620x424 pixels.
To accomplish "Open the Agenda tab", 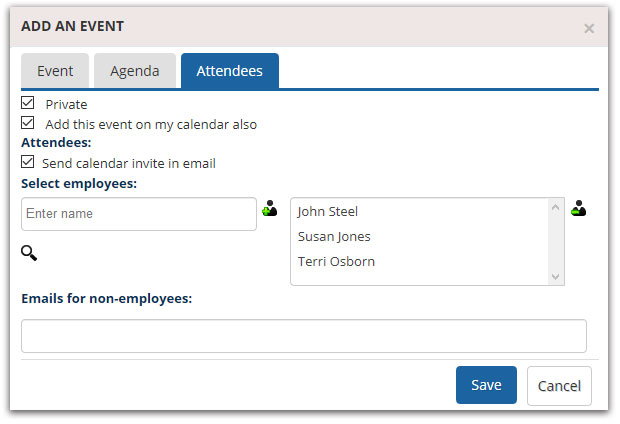I will (x=135, y=71).
